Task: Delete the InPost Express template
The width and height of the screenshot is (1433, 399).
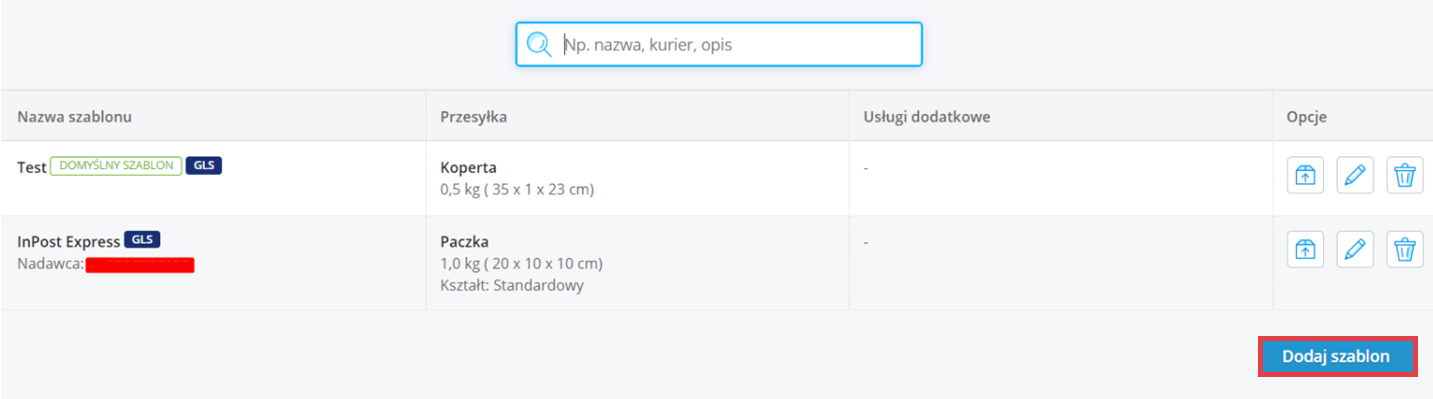Action: tap(1405, 249)
